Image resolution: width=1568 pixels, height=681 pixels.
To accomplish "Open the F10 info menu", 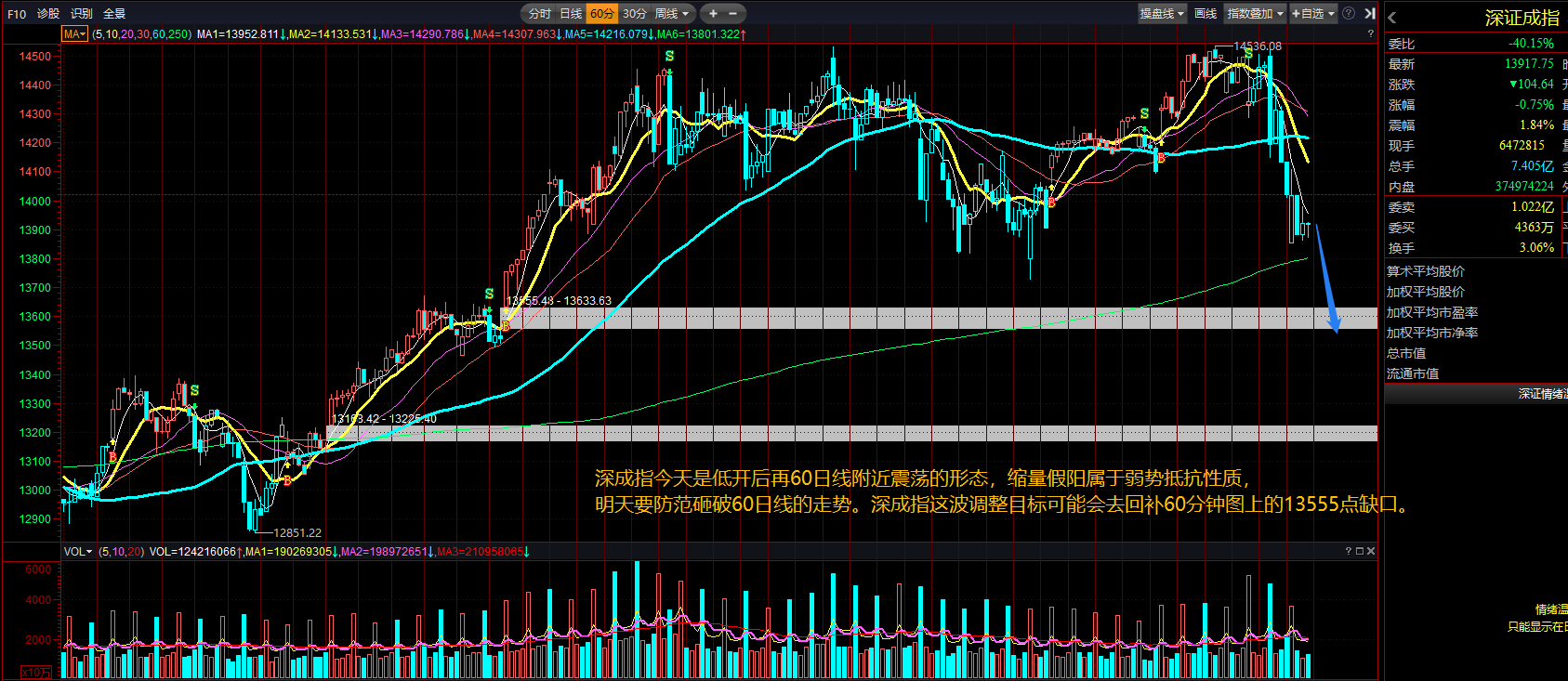I will 17,14.
